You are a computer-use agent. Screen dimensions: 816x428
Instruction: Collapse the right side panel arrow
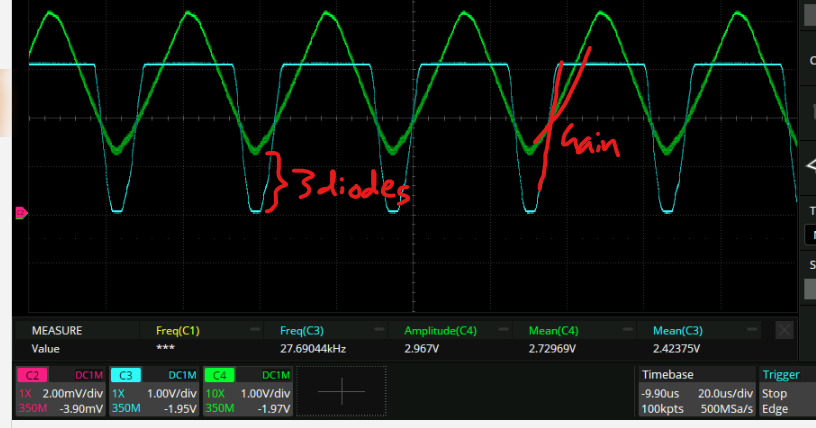tap(809, 165)
